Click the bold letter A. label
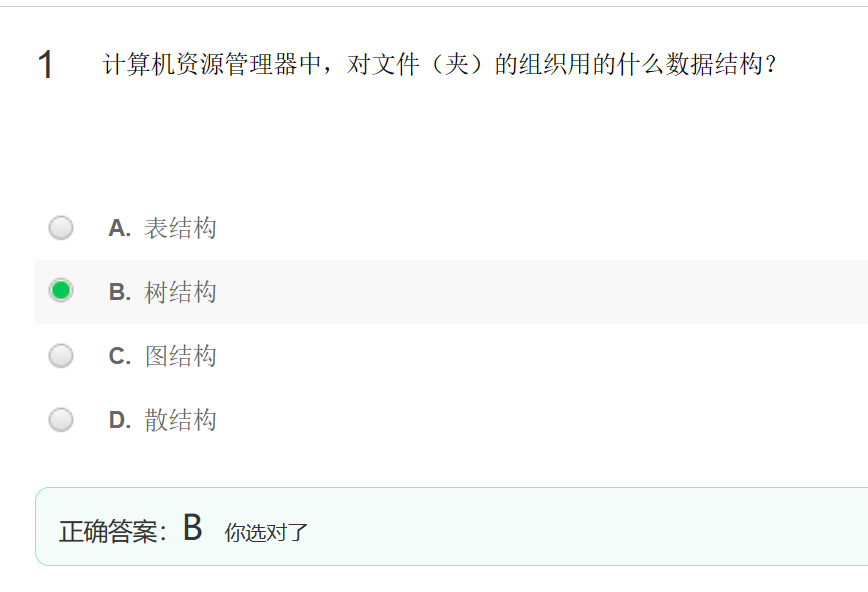The image size is (868, 592). tap(120, 228)
